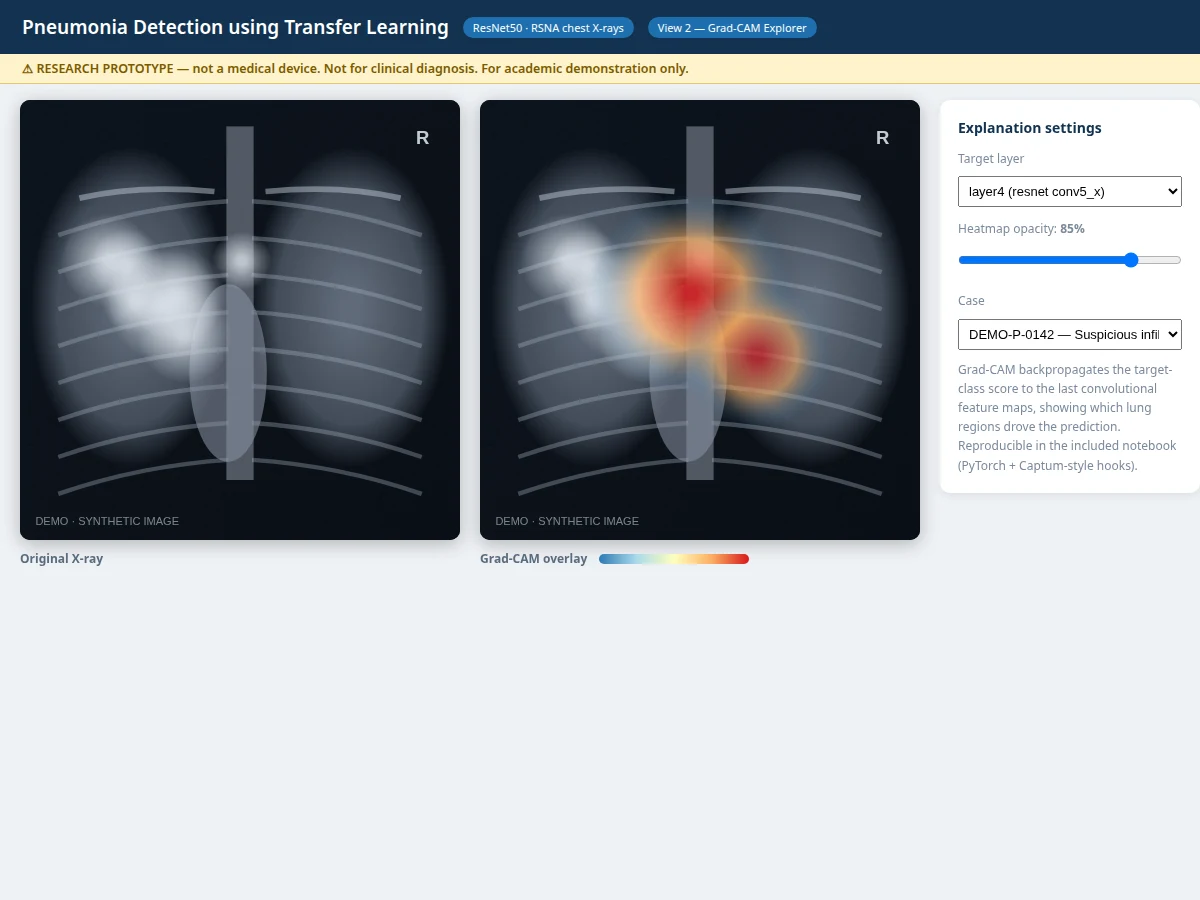Image resolution: width=1200 pixels, height=900 pixels.
Task: Click the ResNet50 RSNA chest X-rays badge
Action: click(x=548, y=28)
